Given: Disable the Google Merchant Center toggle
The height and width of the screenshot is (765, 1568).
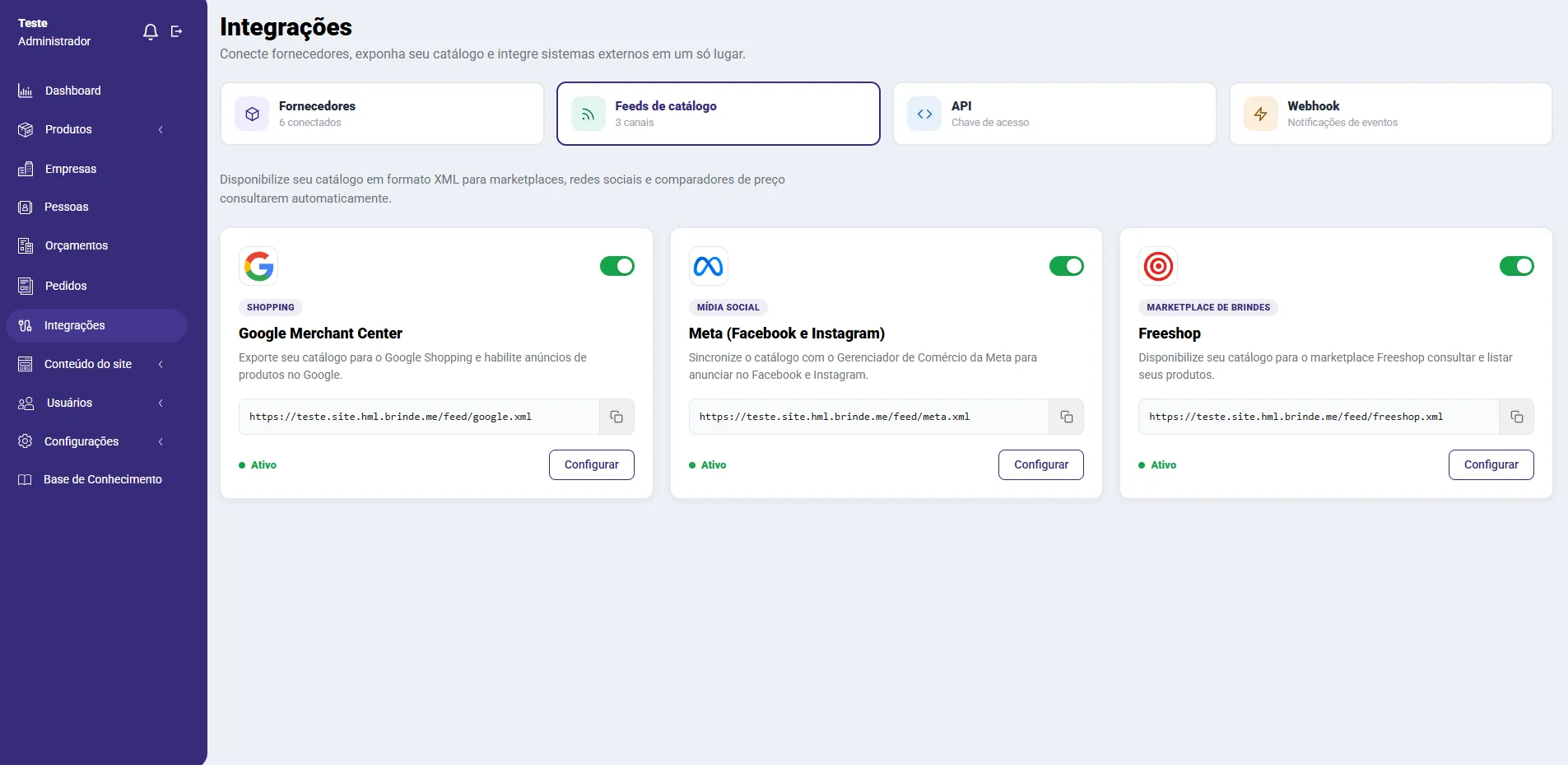Looking at the screenshot, I should [x=617, y=266].
